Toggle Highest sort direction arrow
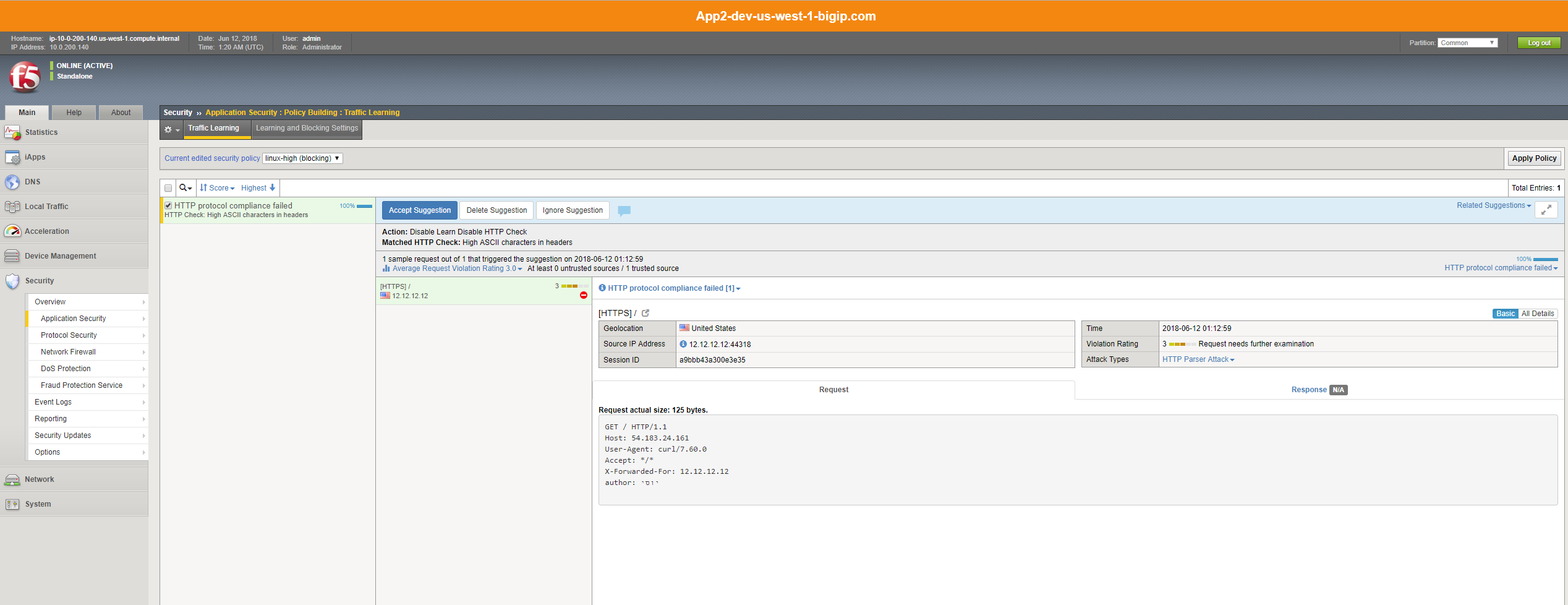 272,188
